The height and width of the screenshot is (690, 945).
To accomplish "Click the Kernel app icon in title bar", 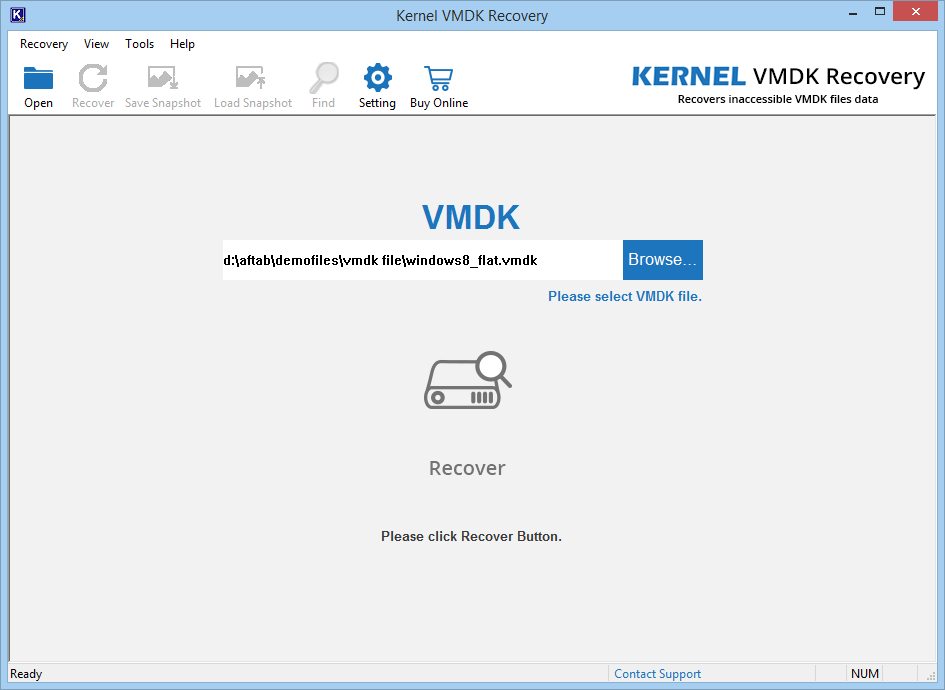I will point(18,14).
